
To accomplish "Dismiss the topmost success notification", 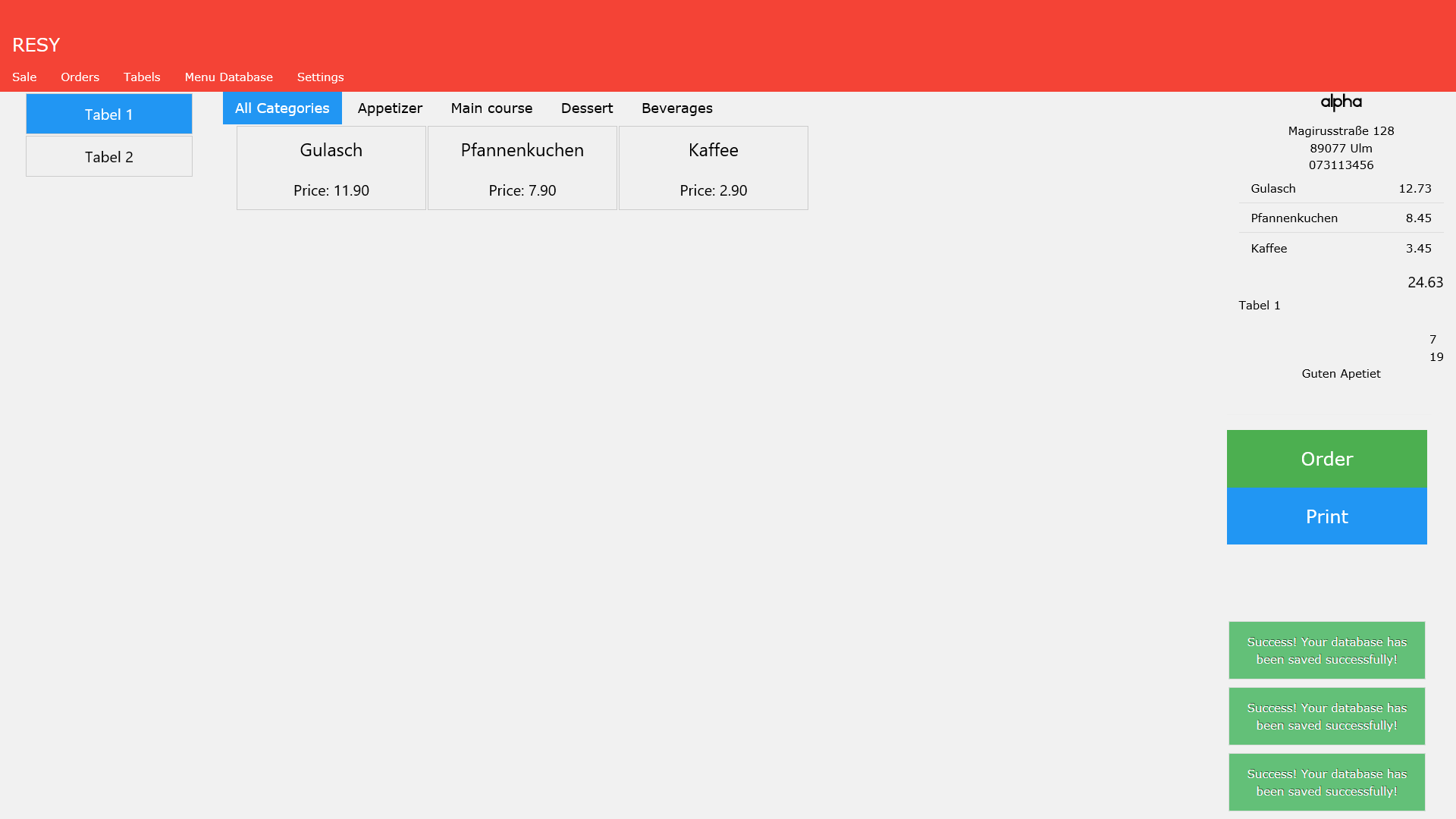I will pos(1326,651).
